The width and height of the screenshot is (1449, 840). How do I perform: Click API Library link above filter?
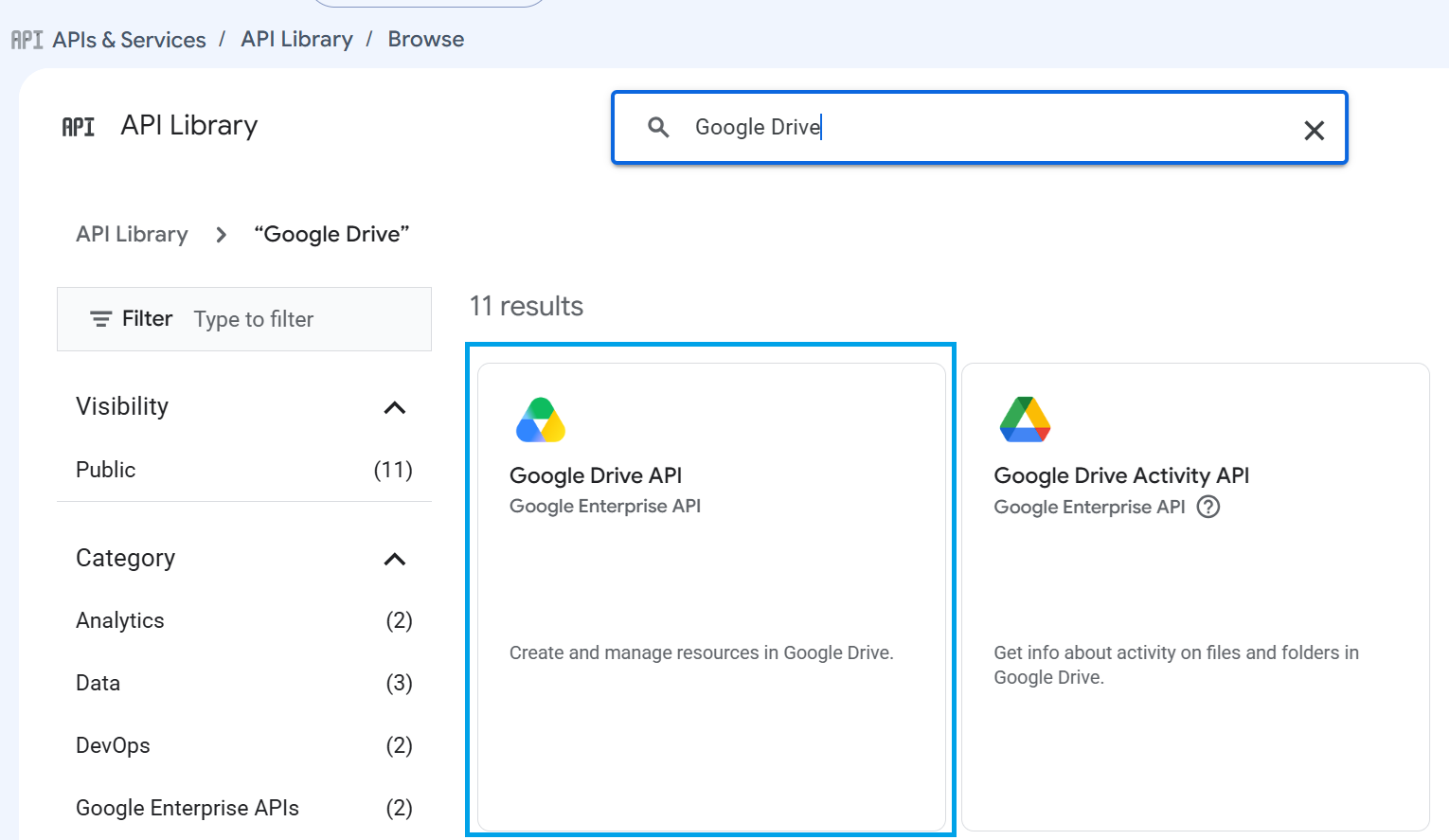(132, 234)
